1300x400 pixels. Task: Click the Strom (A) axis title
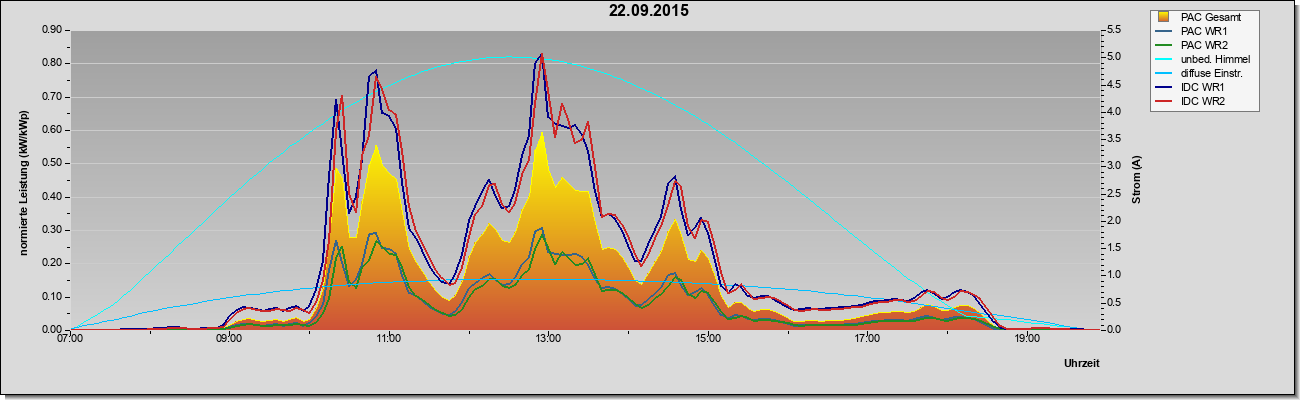(1137, 180)
